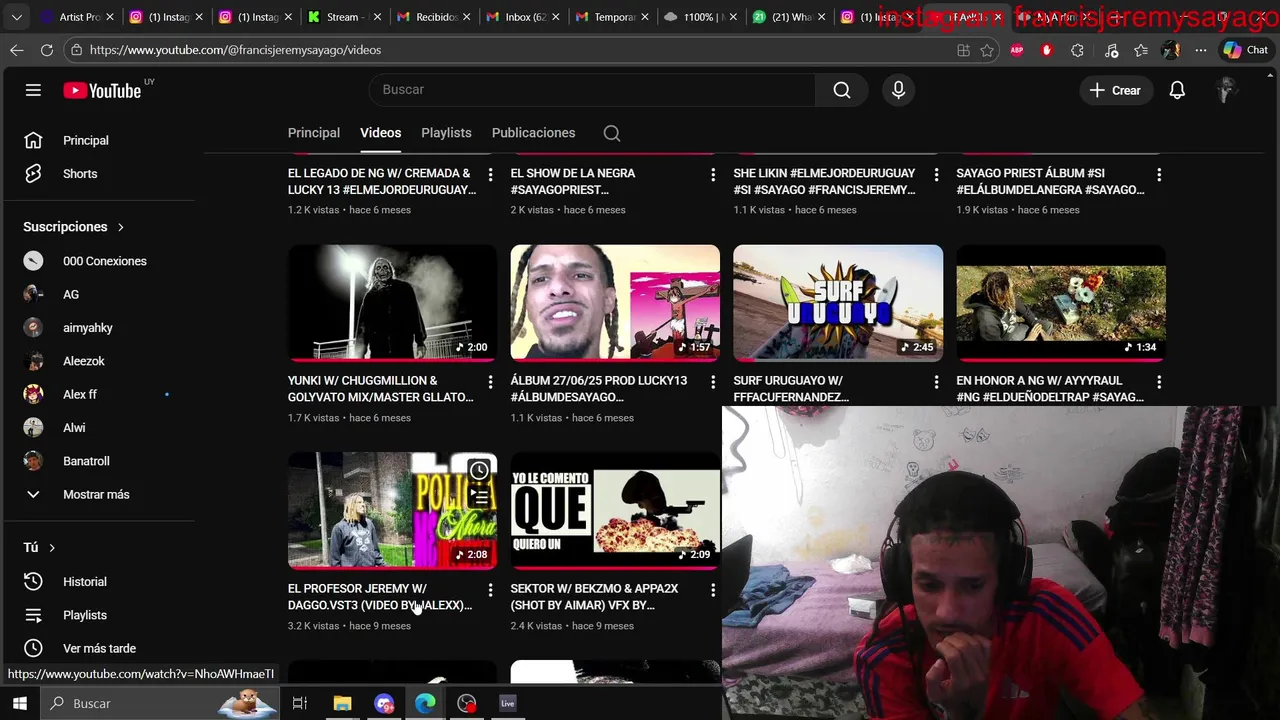Start voice search with the microphone icon
This screenshot has height=720, width=1280.
coord(898,90)
